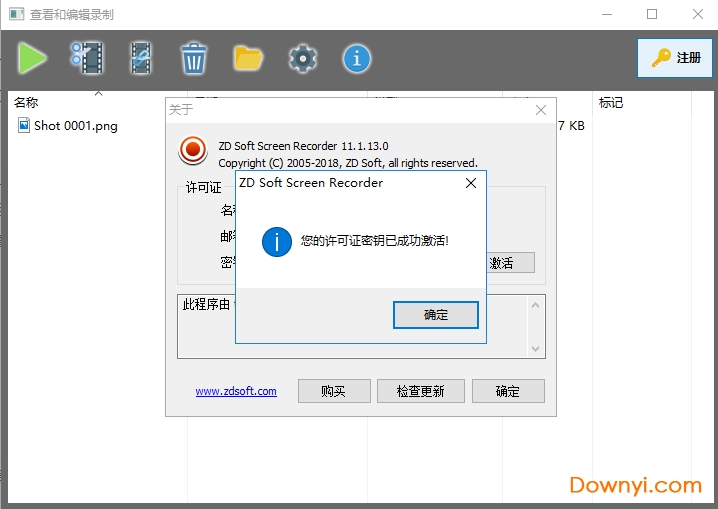
Task: Select the join video clips icon
Action: click(141, 58)
